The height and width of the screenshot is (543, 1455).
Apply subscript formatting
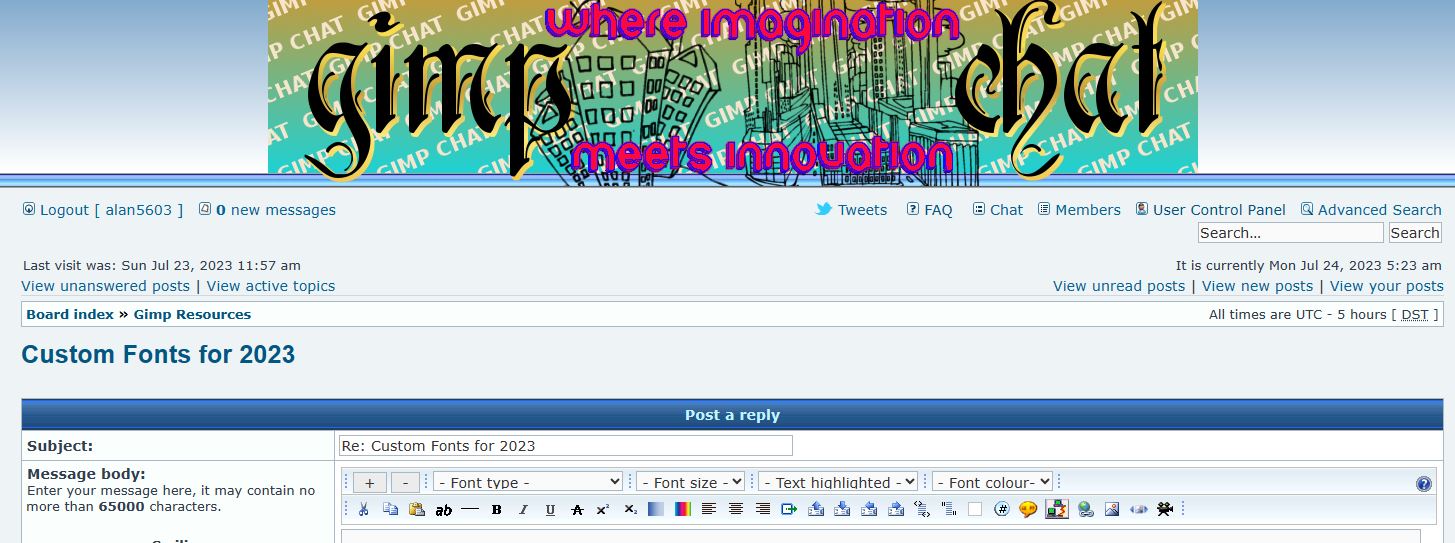tap(630, 509)
